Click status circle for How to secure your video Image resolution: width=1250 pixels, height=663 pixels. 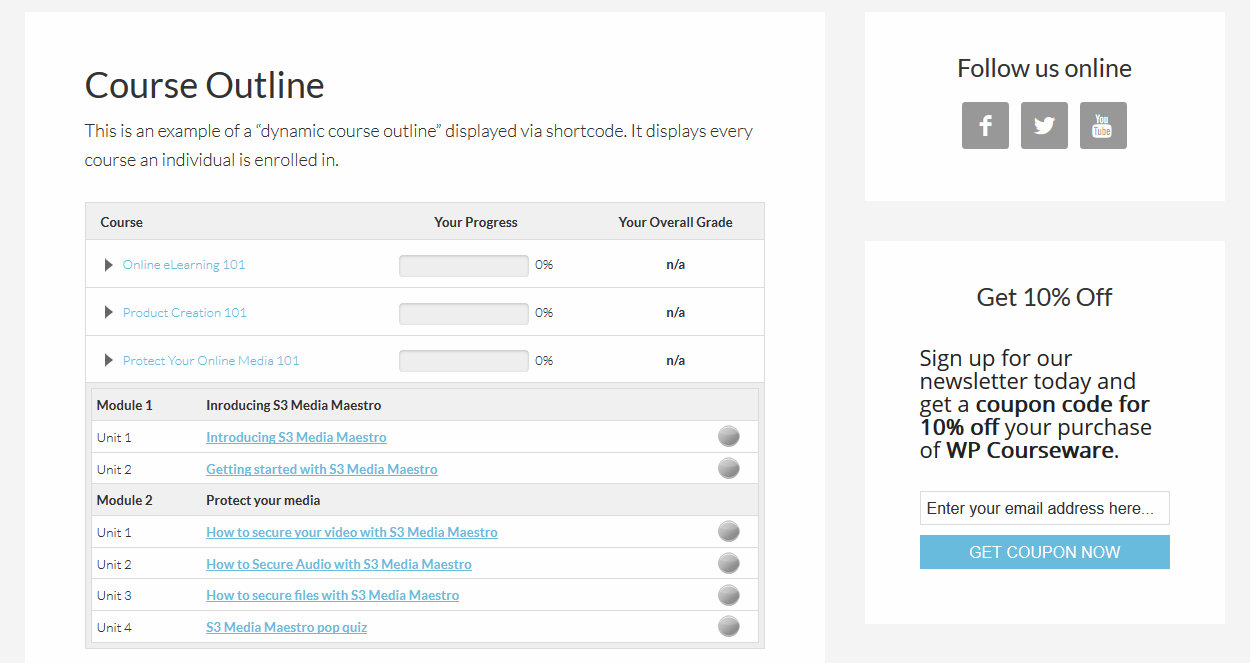(x=729, y=531)
